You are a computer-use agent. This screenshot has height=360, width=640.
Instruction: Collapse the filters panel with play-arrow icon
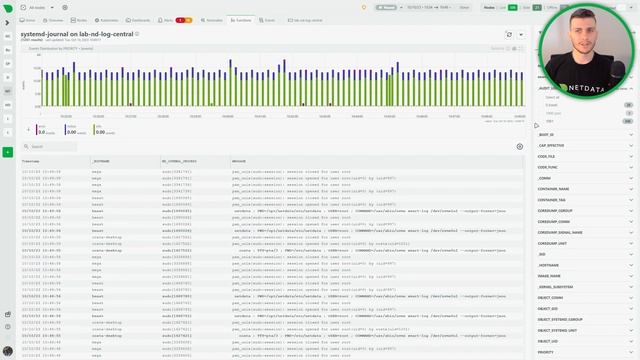pyautogui.click(x=536, y=126)
